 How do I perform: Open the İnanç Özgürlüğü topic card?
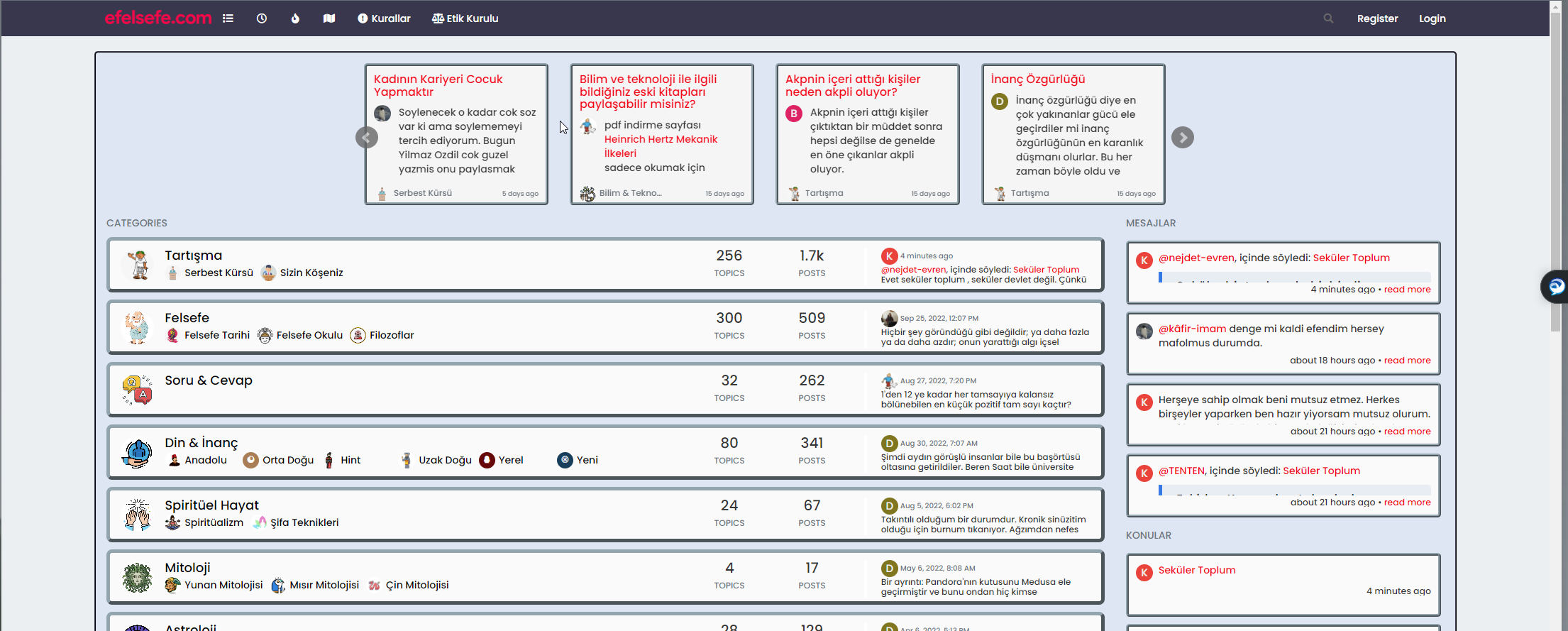(1038, 79)
